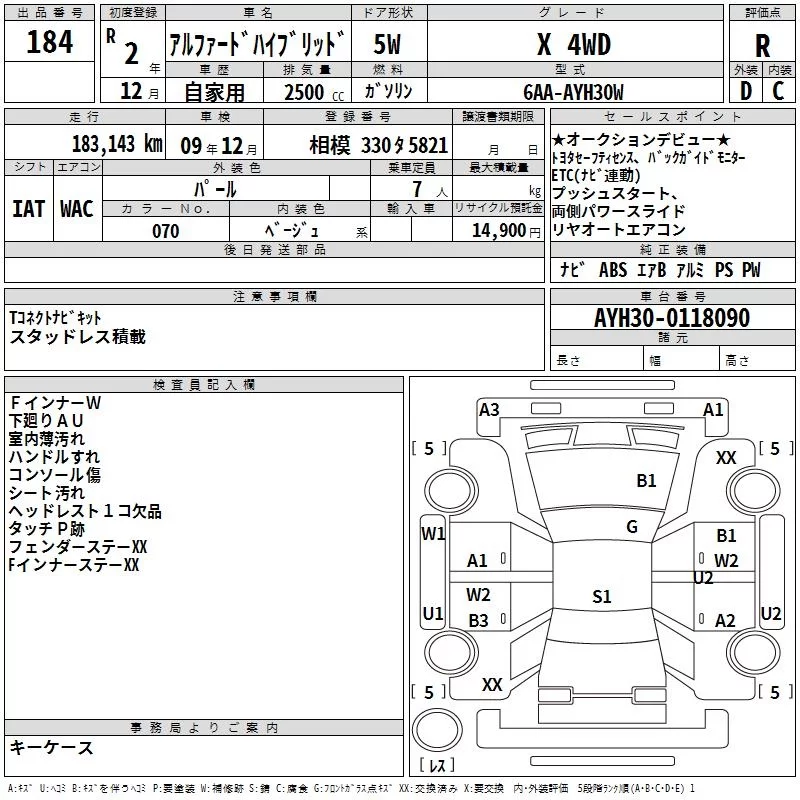Click the air conditioner value WAC

[77, 209]
